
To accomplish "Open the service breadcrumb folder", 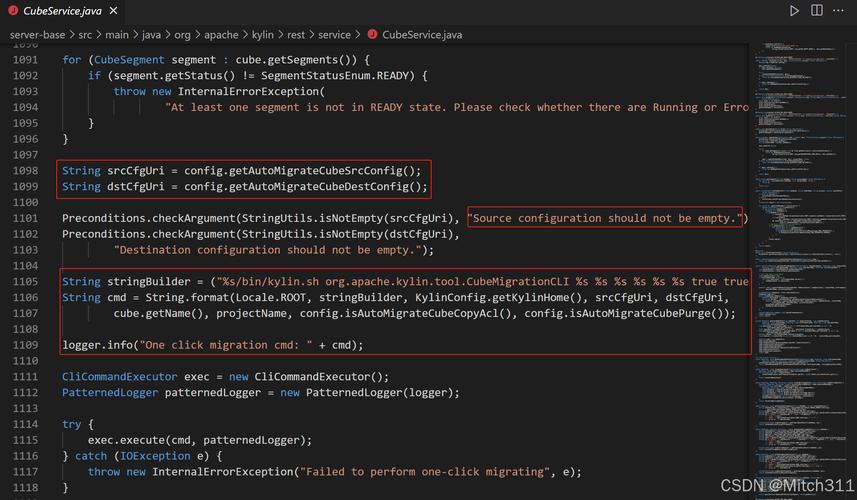I will 334,34.
